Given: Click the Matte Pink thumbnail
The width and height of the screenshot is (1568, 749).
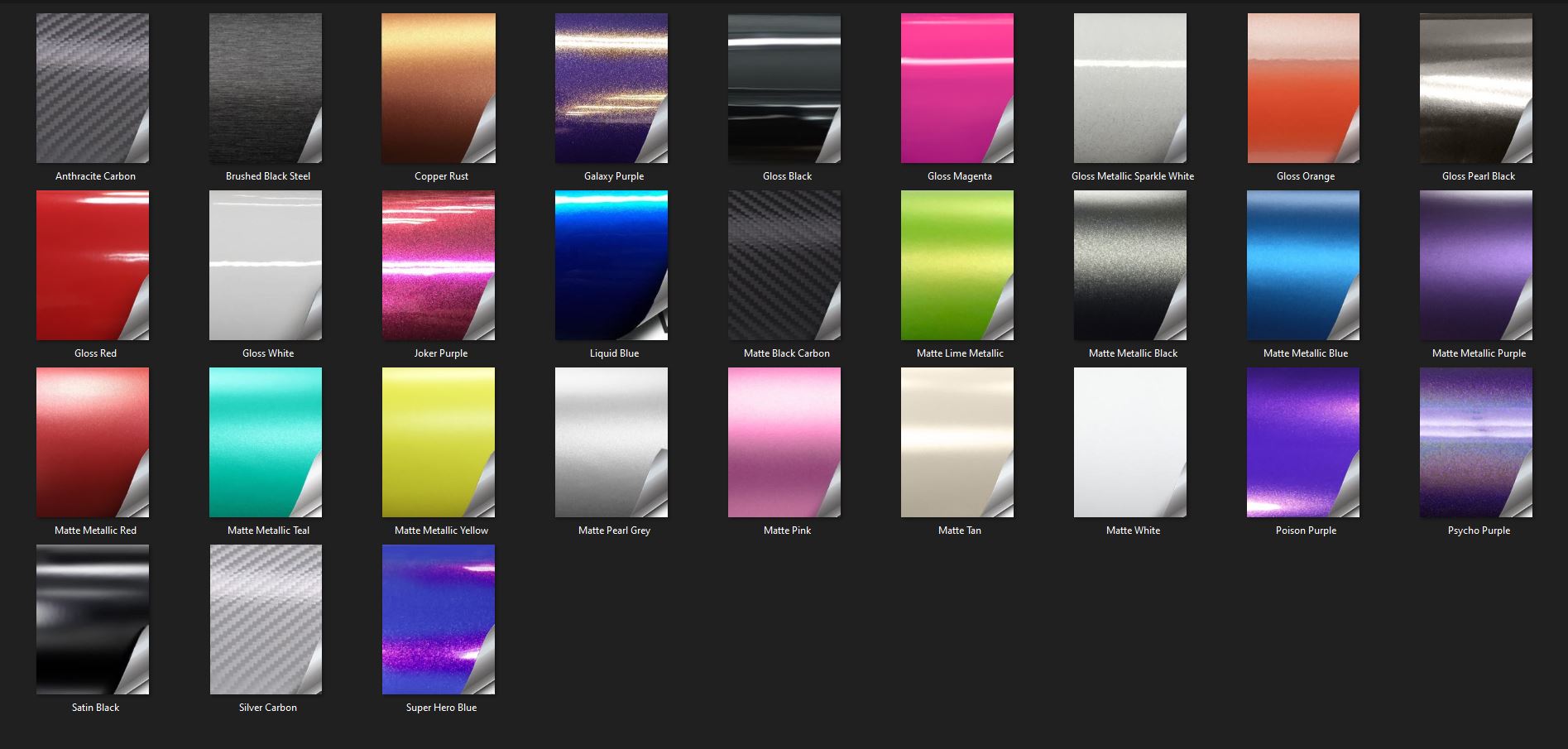Looking at the screenshot, I should pos(784,442).
